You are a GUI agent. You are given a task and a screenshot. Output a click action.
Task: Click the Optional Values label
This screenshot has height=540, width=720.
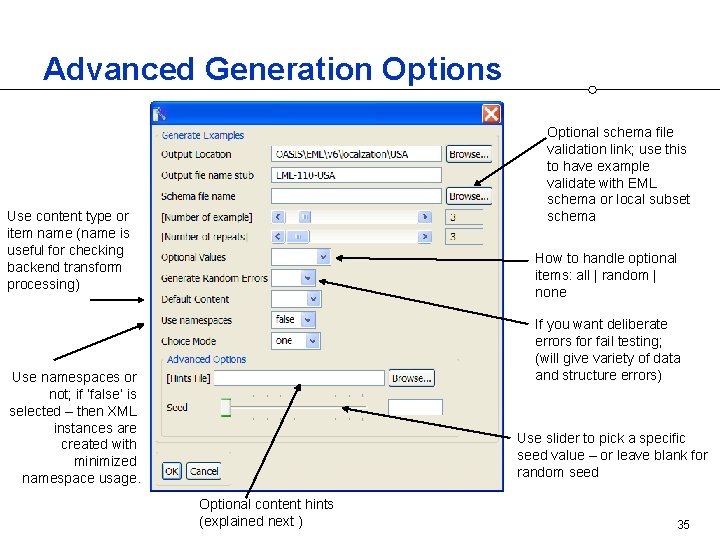(x=193, y=257)
